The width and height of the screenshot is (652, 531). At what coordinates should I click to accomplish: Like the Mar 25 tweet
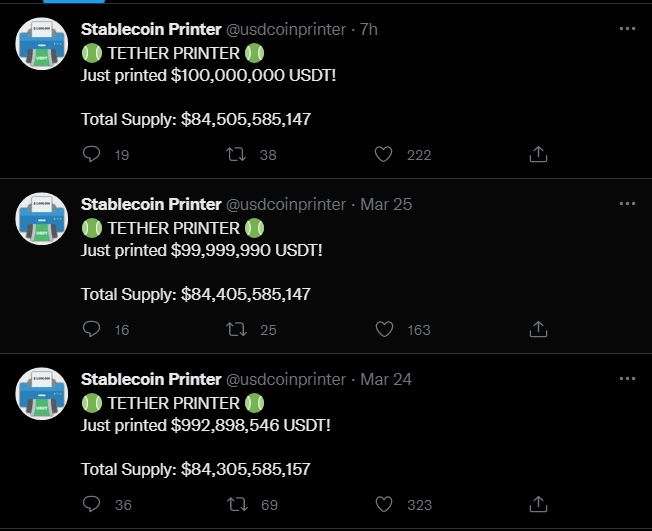click(x=384, y=329)
